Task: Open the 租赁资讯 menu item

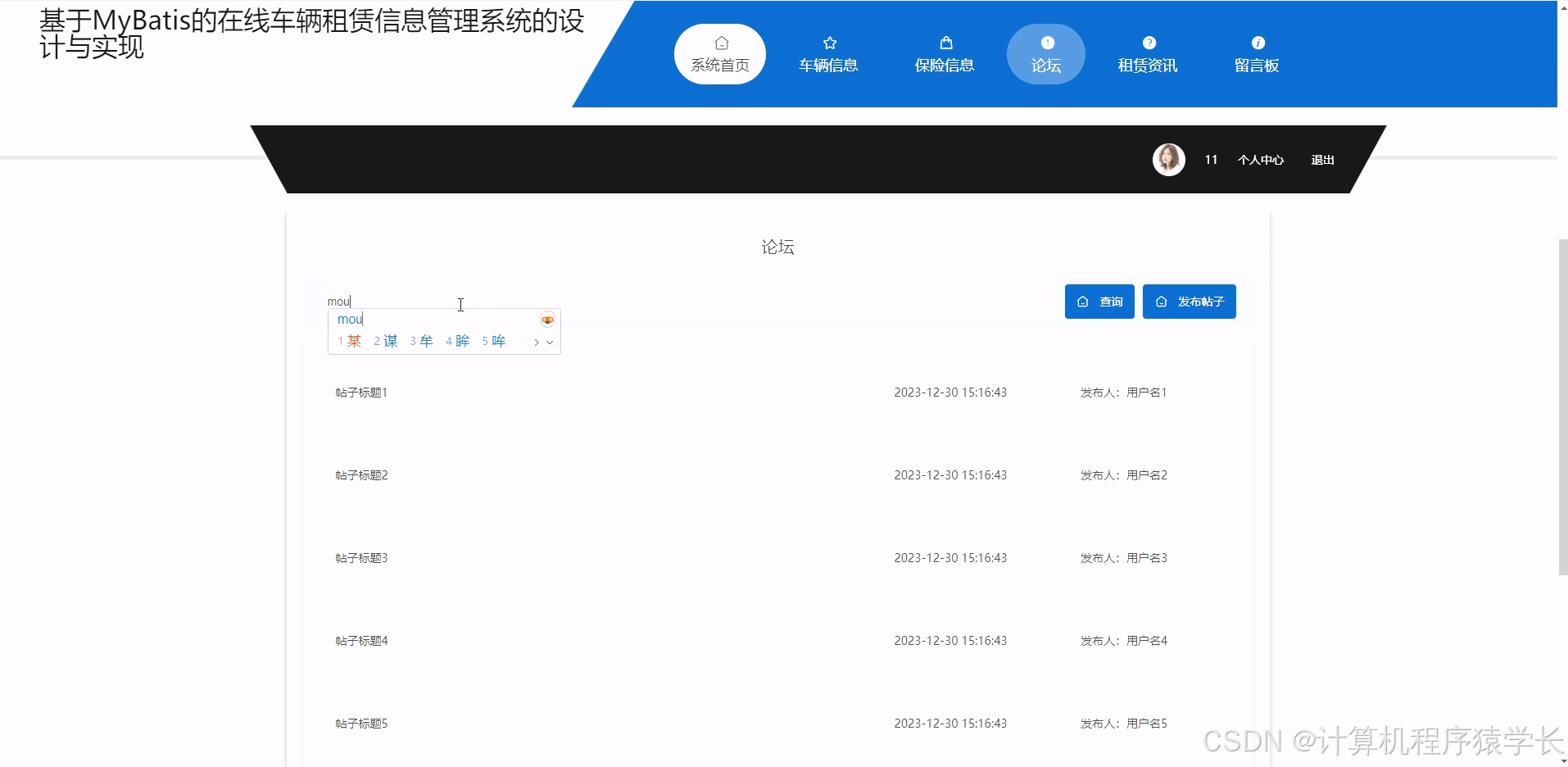Action: pyautogui.click(x=1148, y=54)
